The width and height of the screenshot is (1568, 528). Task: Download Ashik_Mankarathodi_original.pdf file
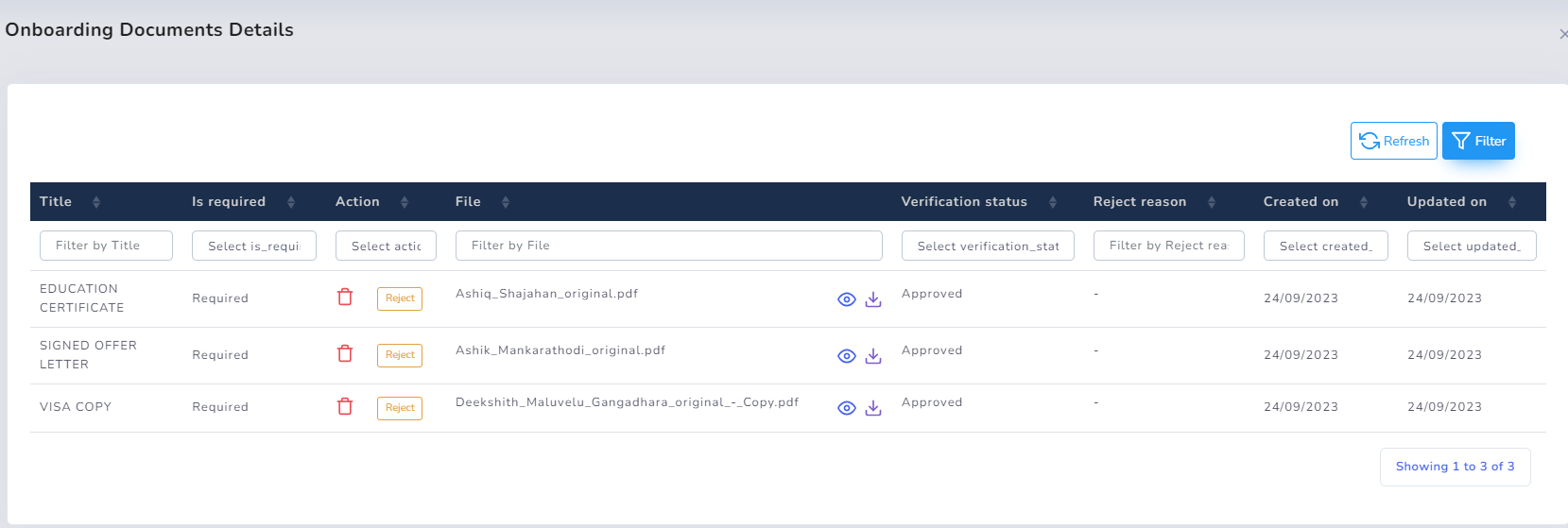pos(873,356)
